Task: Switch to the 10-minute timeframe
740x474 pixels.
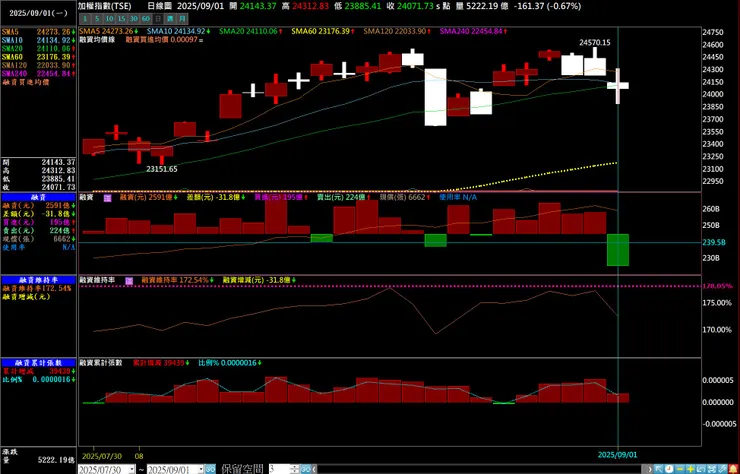Action: (x=109, y=19)
